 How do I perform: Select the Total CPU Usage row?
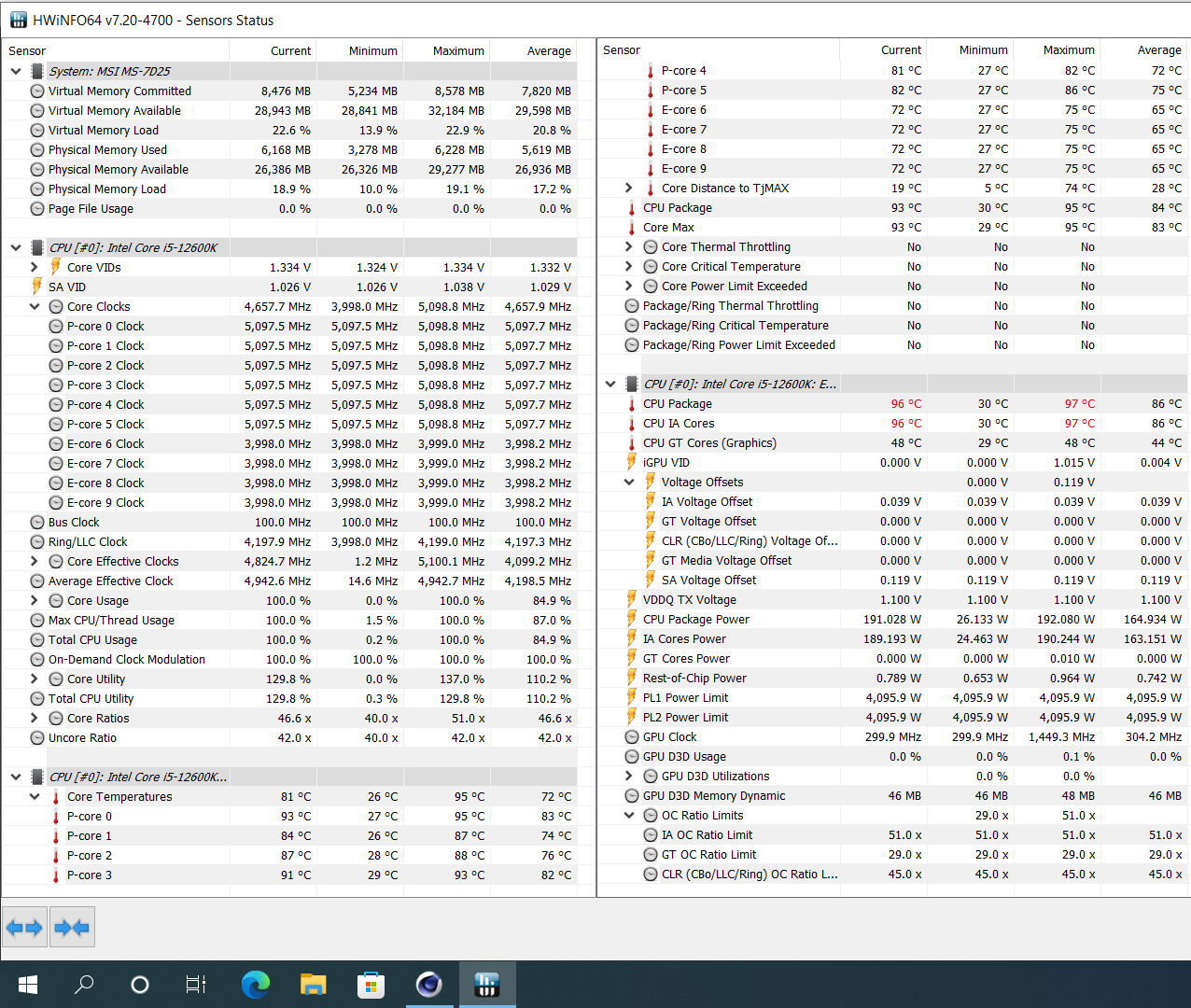coord(289,639)
